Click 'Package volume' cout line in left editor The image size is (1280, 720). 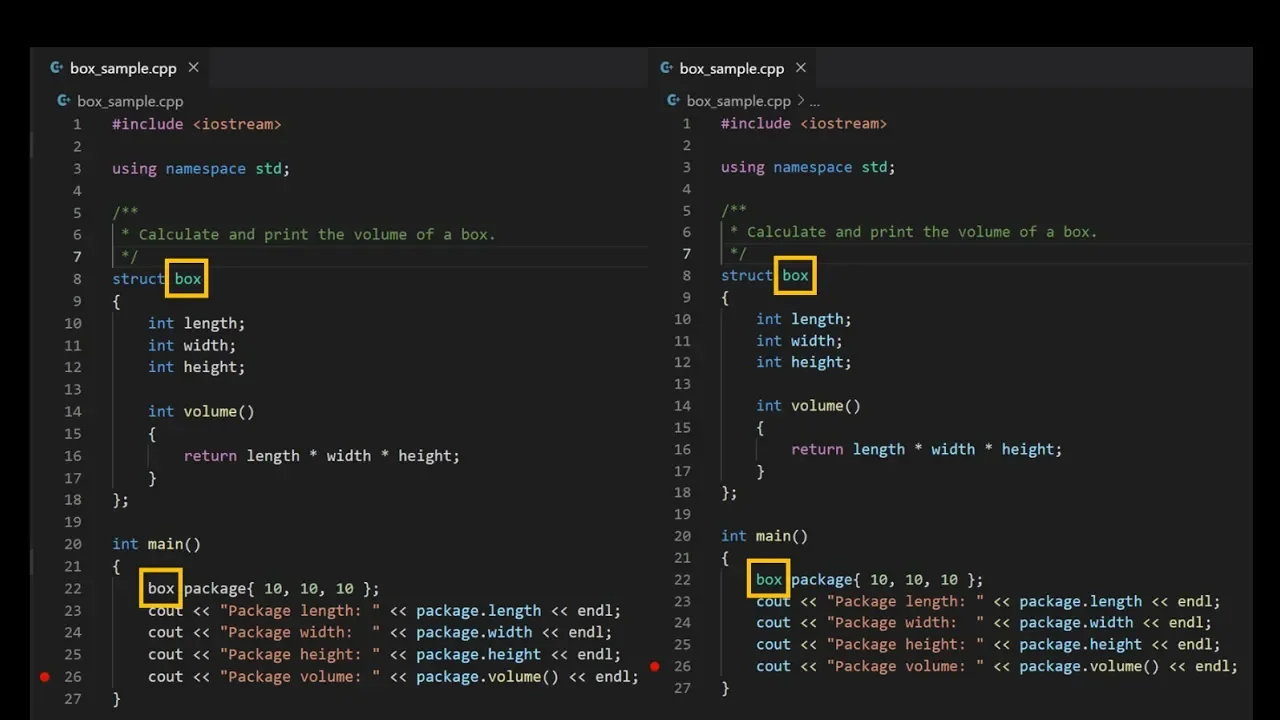[394, 677]
